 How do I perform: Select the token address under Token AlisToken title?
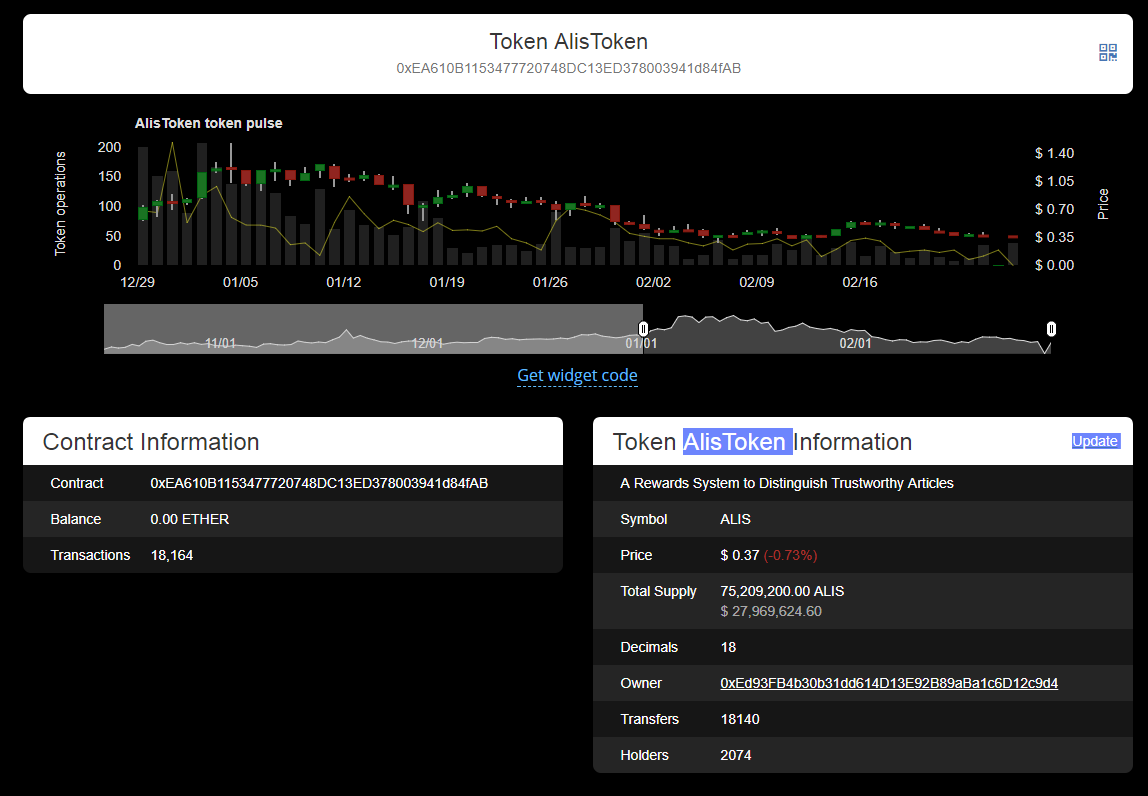coord(569,68)
